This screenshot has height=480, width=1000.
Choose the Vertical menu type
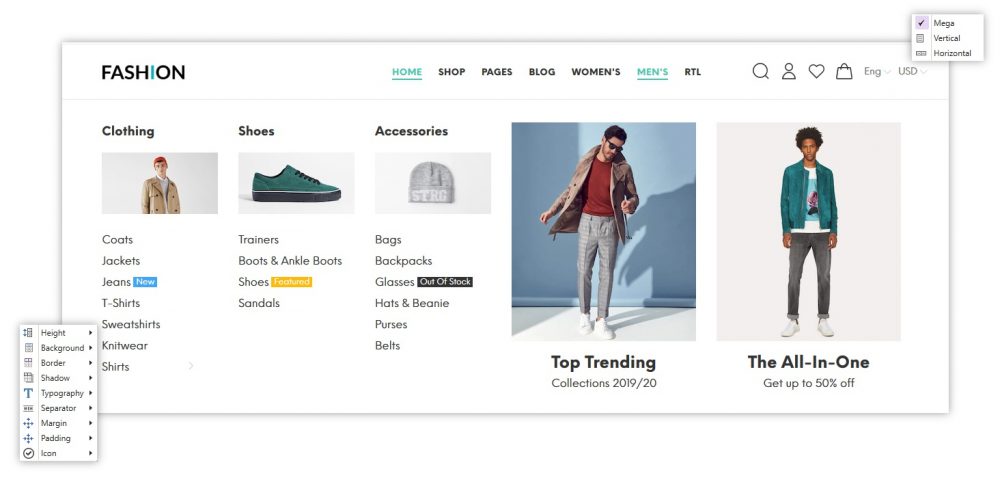[948, 38]
